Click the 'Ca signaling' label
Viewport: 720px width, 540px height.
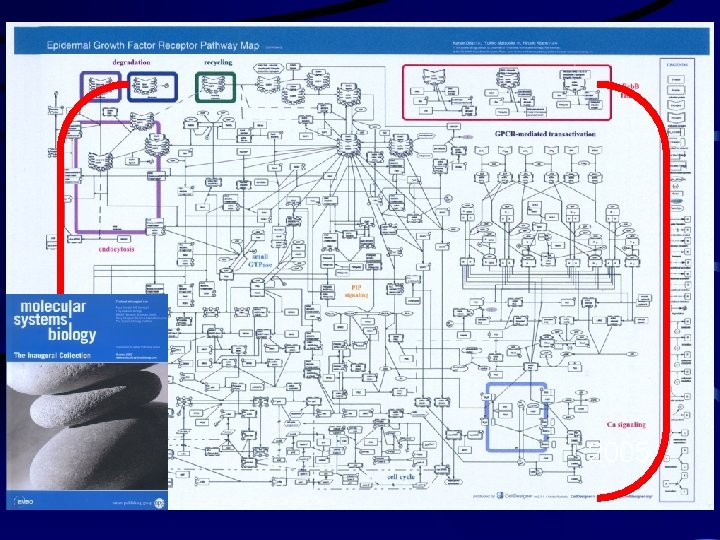click(626, 425)
